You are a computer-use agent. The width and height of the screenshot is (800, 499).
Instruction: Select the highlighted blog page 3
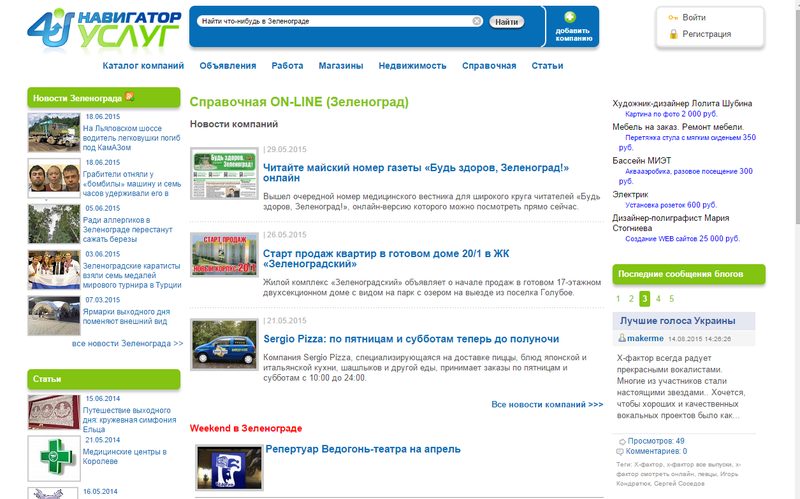pyautogui.click(x=644, y=298)
